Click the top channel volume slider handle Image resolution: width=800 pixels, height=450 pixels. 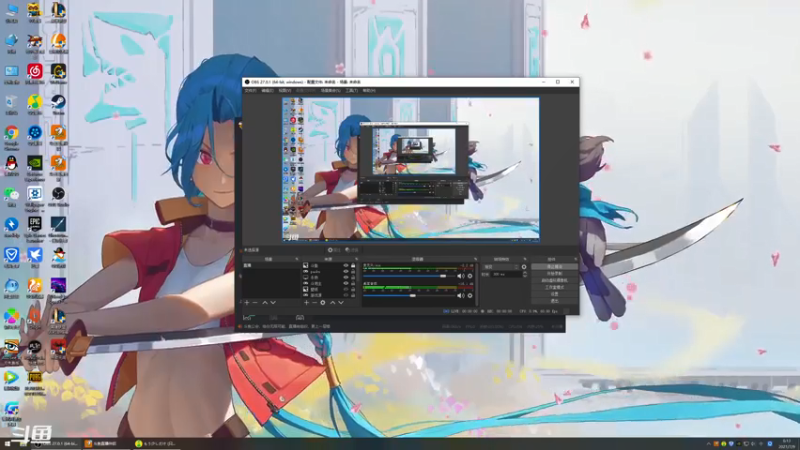443,276
